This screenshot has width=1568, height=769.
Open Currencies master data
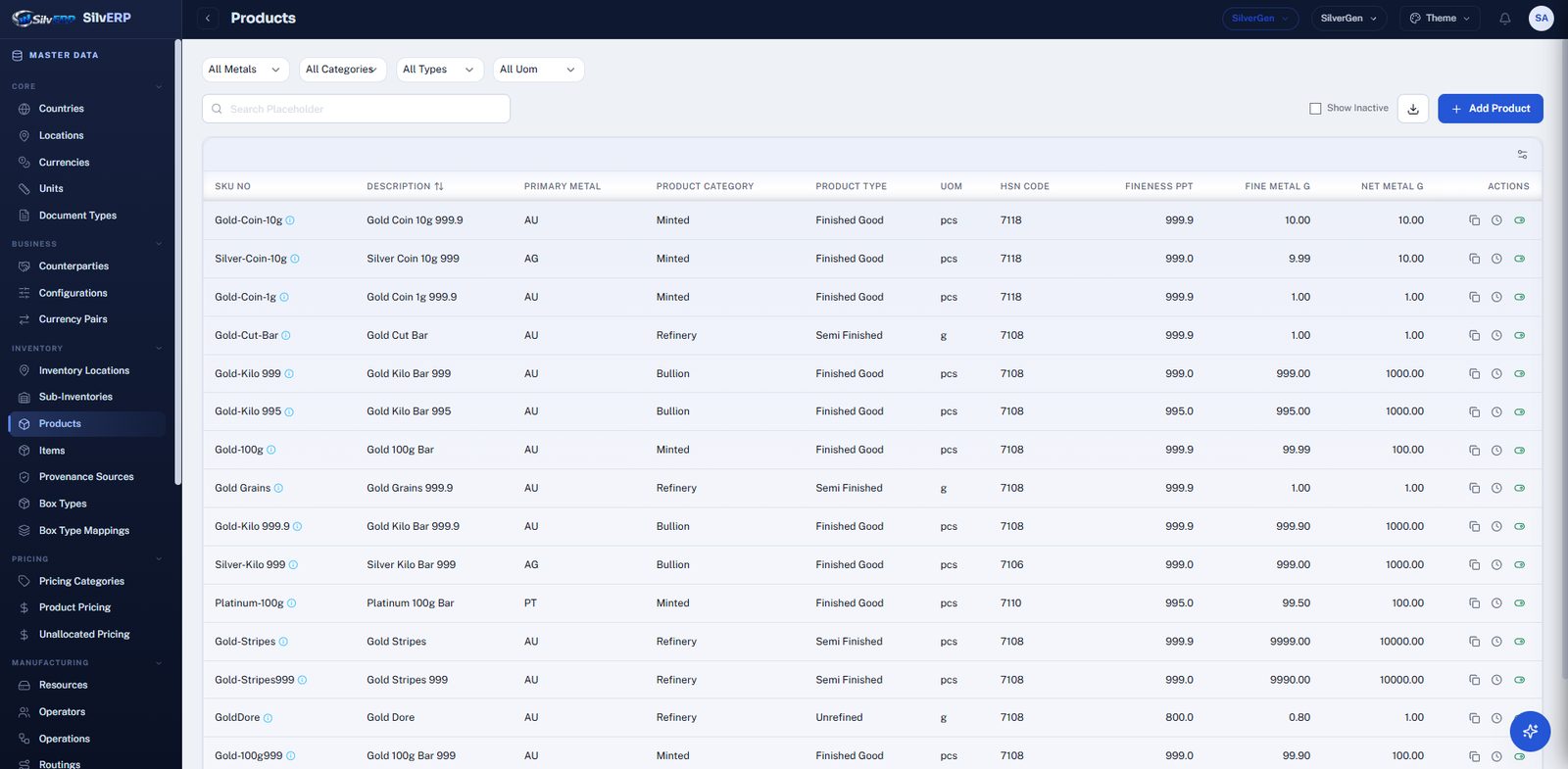pos(64,163)
